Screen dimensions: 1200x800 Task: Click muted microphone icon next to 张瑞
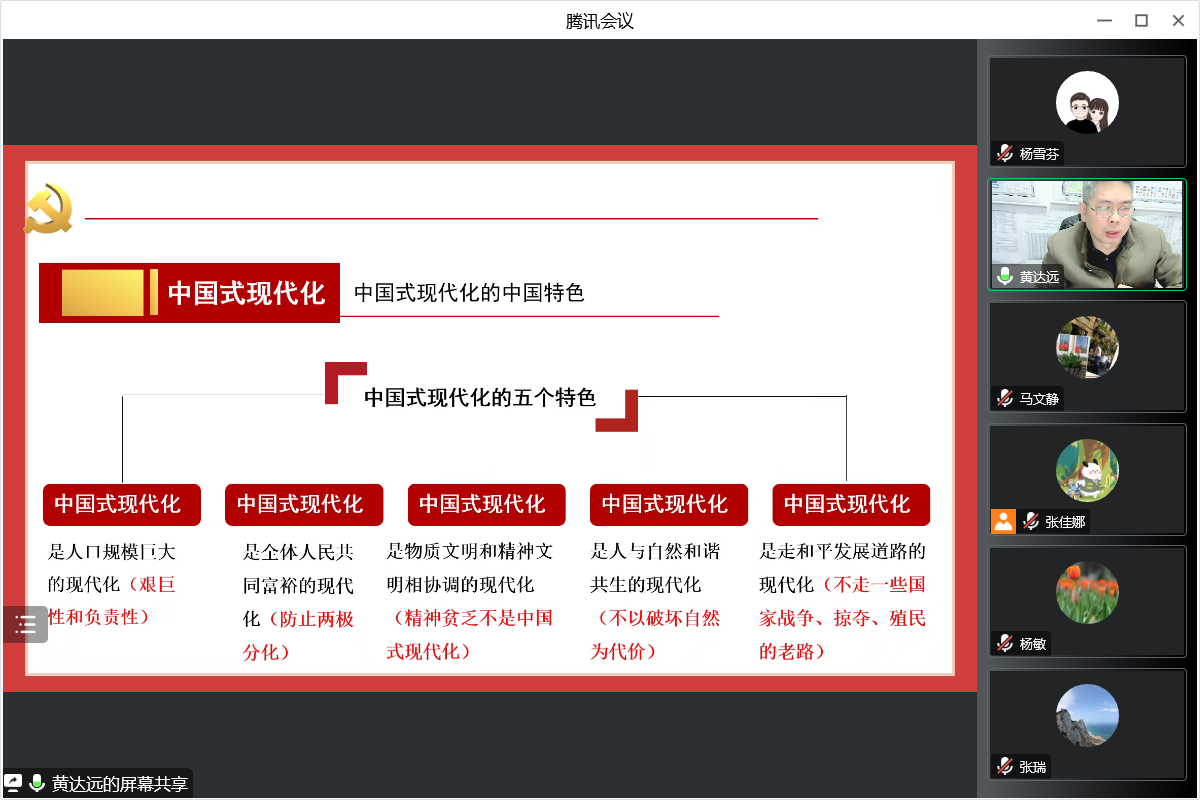(x=1005, y=767)
